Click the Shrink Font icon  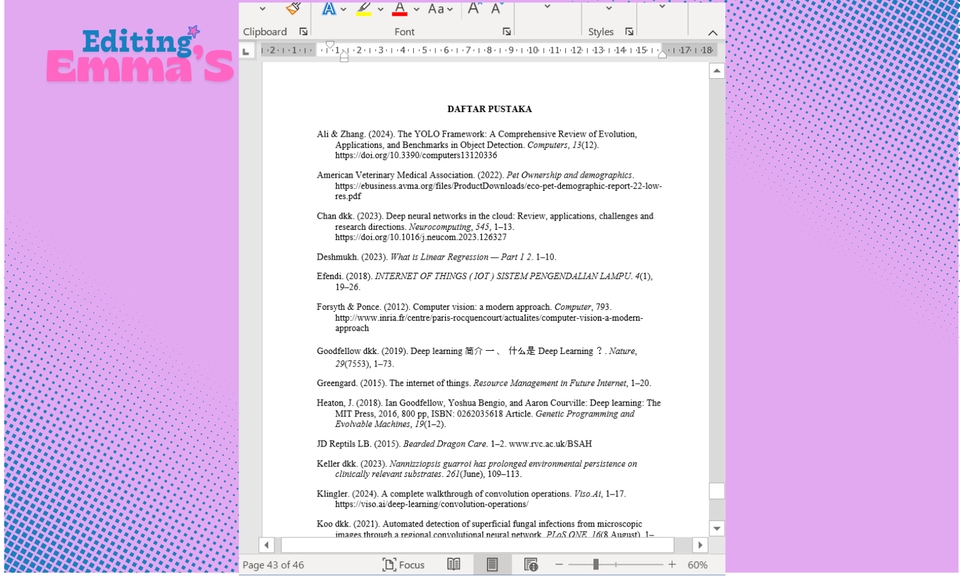coord(498,9)
